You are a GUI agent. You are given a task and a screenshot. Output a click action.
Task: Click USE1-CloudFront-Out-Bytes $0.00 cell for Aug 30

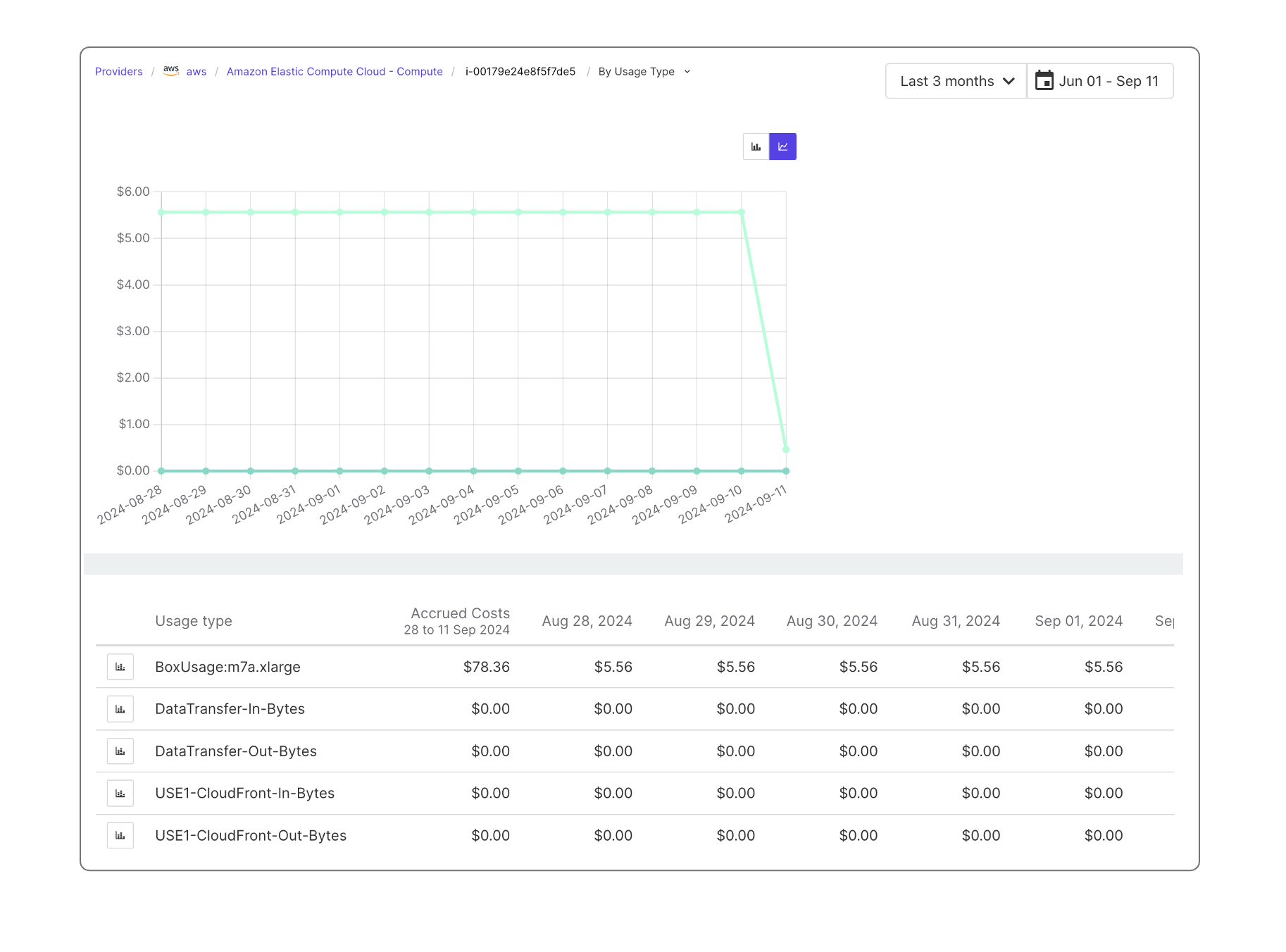pyautogui.click(x=858, y=836)
